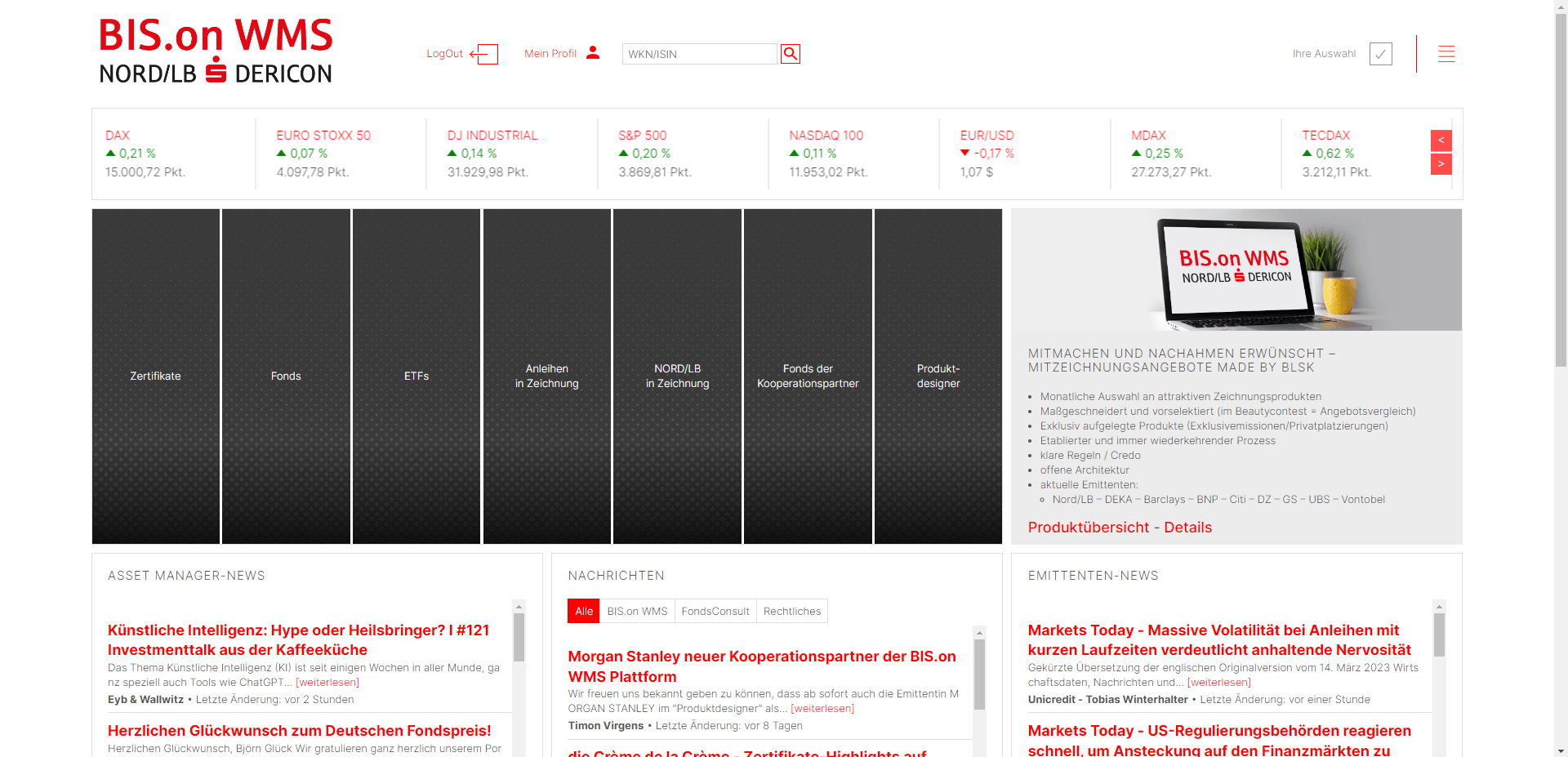Click the LogOut arrow icon
Screen dimensions: 1568x757
click(483, 54)
